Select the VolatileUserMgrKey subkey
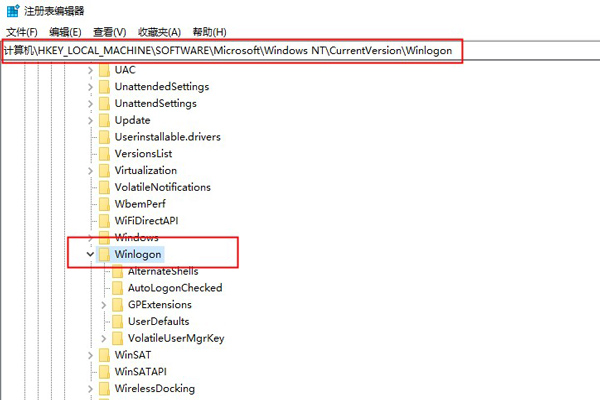This screenshot has width=600, height=400. pyautogui.click(x=176, y=338)
